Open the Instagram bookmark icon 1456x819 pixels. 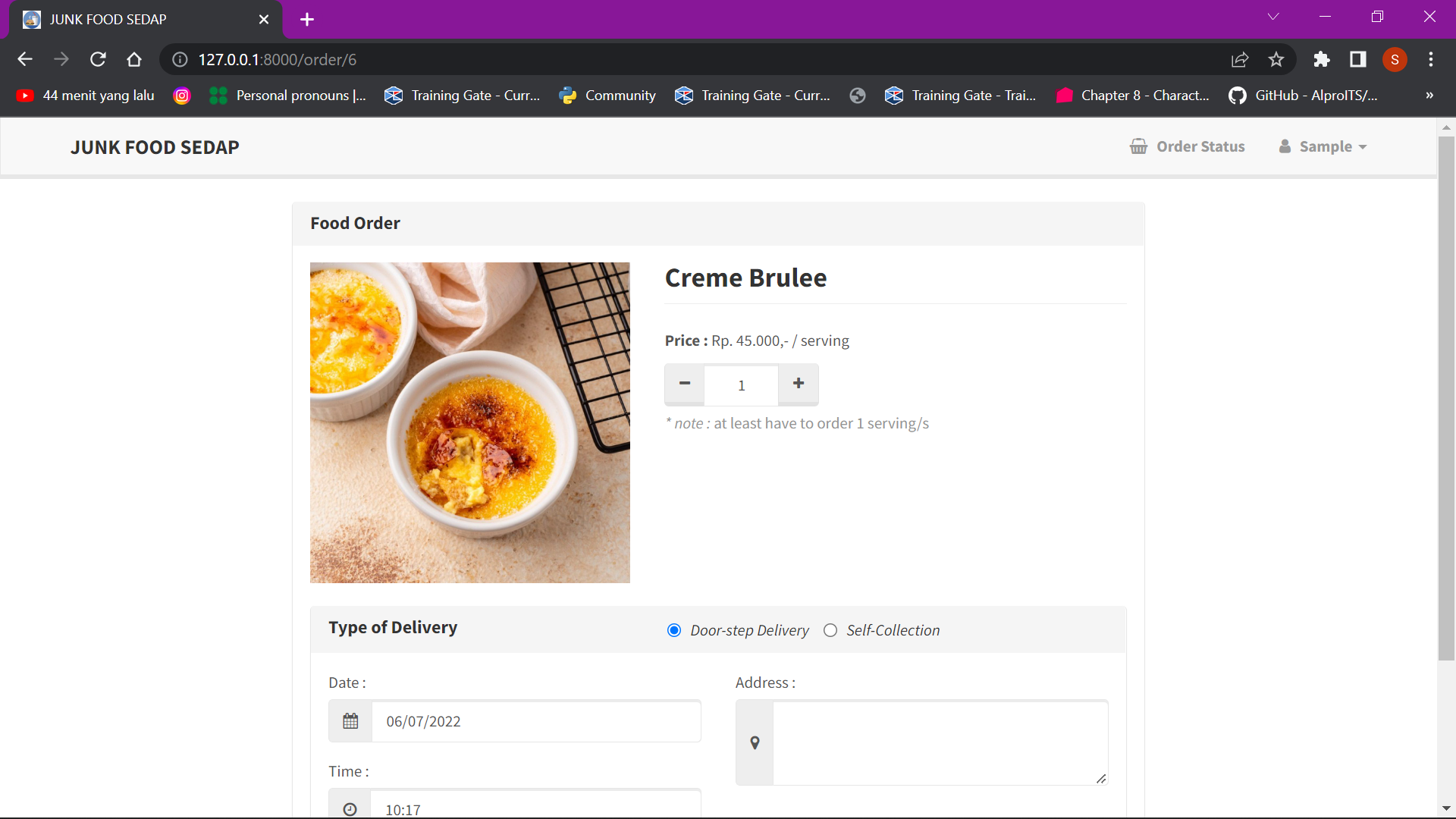(182, 96)
